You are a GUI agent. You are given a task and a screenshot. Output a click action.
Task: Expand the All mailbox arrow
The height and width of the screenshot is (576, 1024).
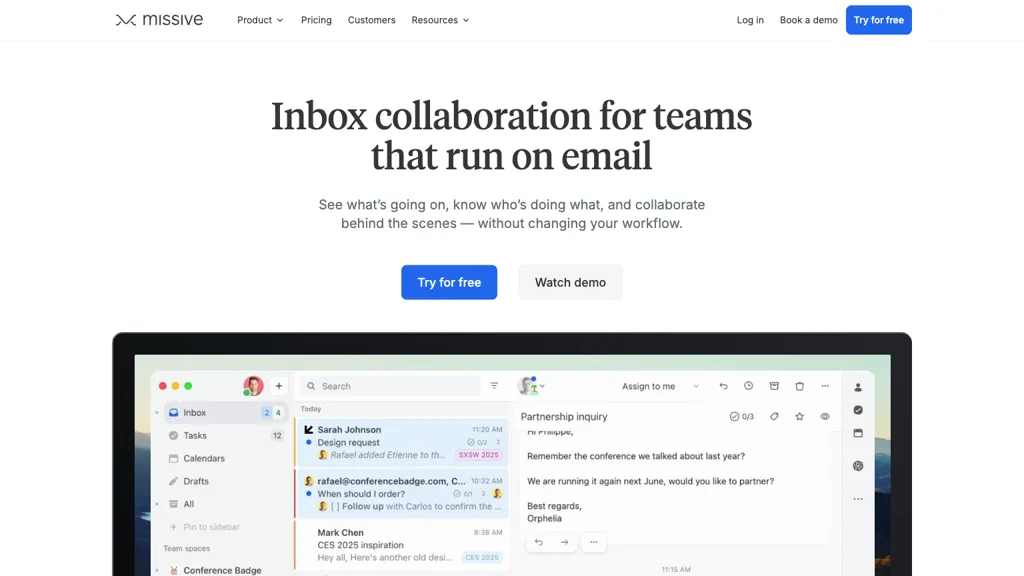pyautogui.click(x=157, y=504)
